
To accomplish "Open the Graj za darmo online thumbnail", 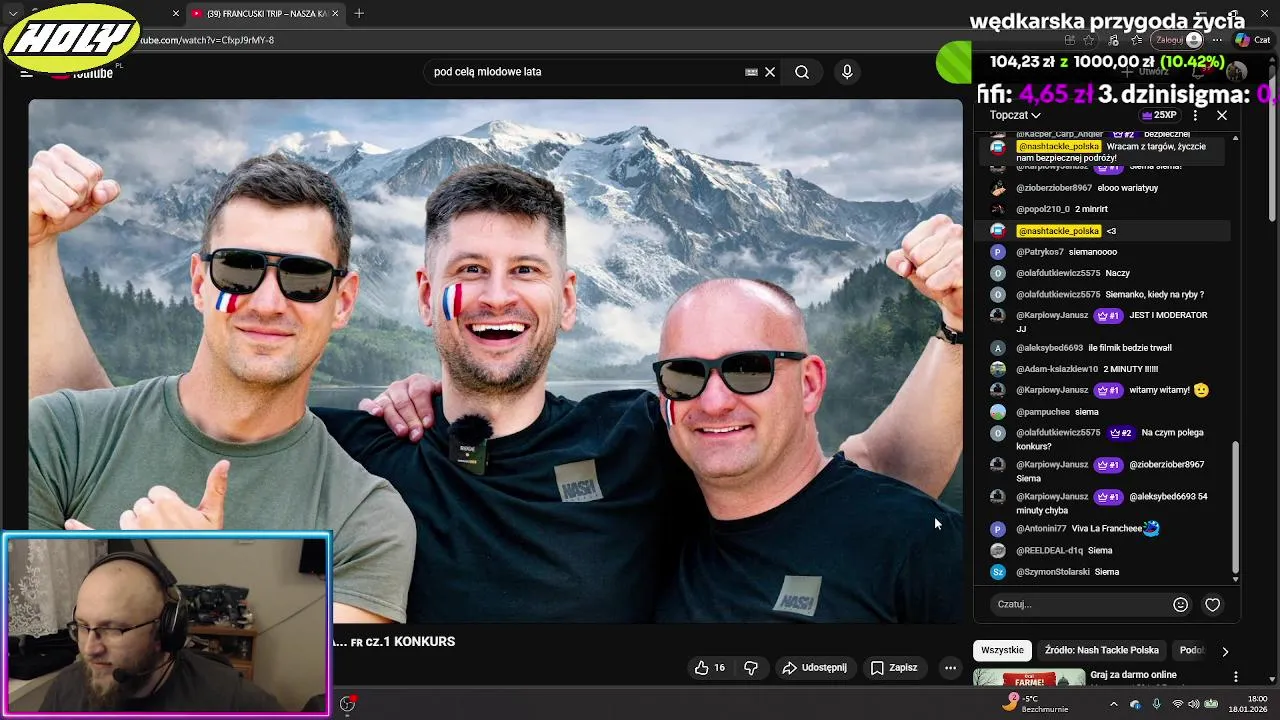I will 1029,677.
